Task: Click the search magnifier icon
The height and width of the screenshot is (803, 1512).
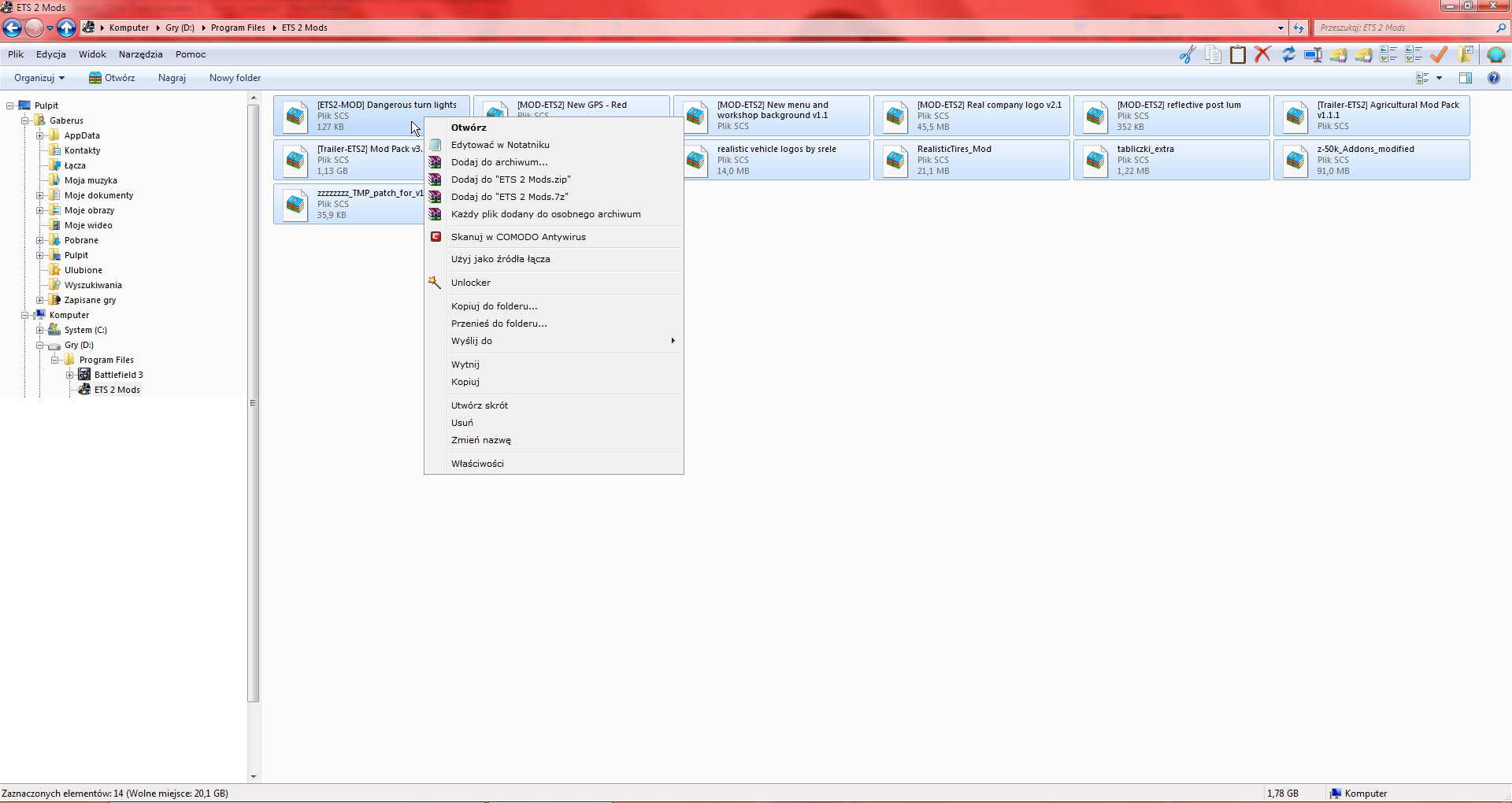Action: (x=1501, y=28)
